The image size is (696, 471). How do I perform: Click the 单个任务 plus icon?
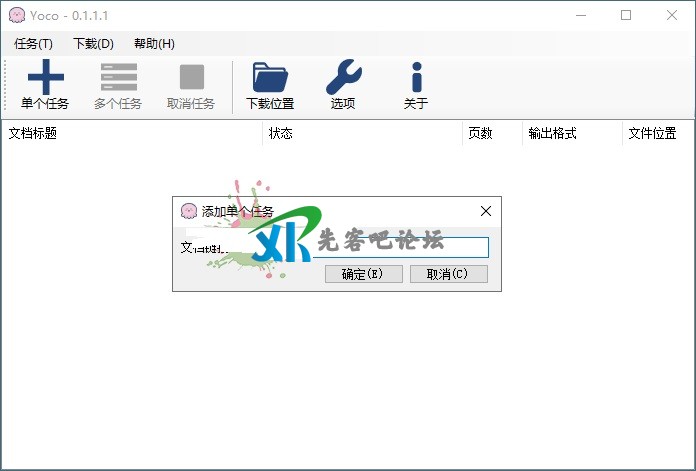click(45, 78)
